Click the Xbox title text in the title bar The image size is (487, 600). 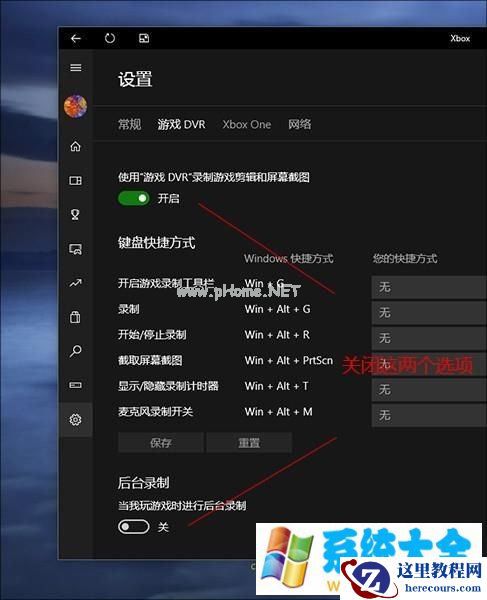[x=460, y=38]
